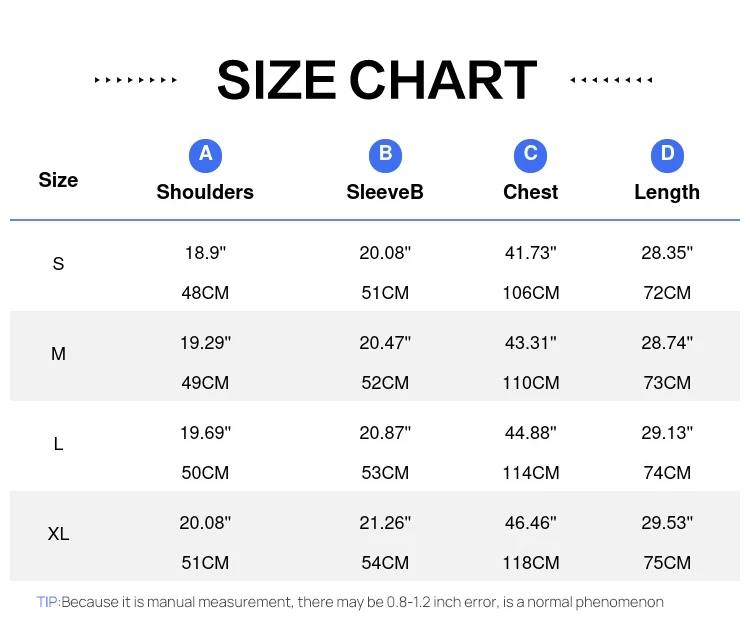
Task: Click the SIZE CHART title
Action: [376, 81]
